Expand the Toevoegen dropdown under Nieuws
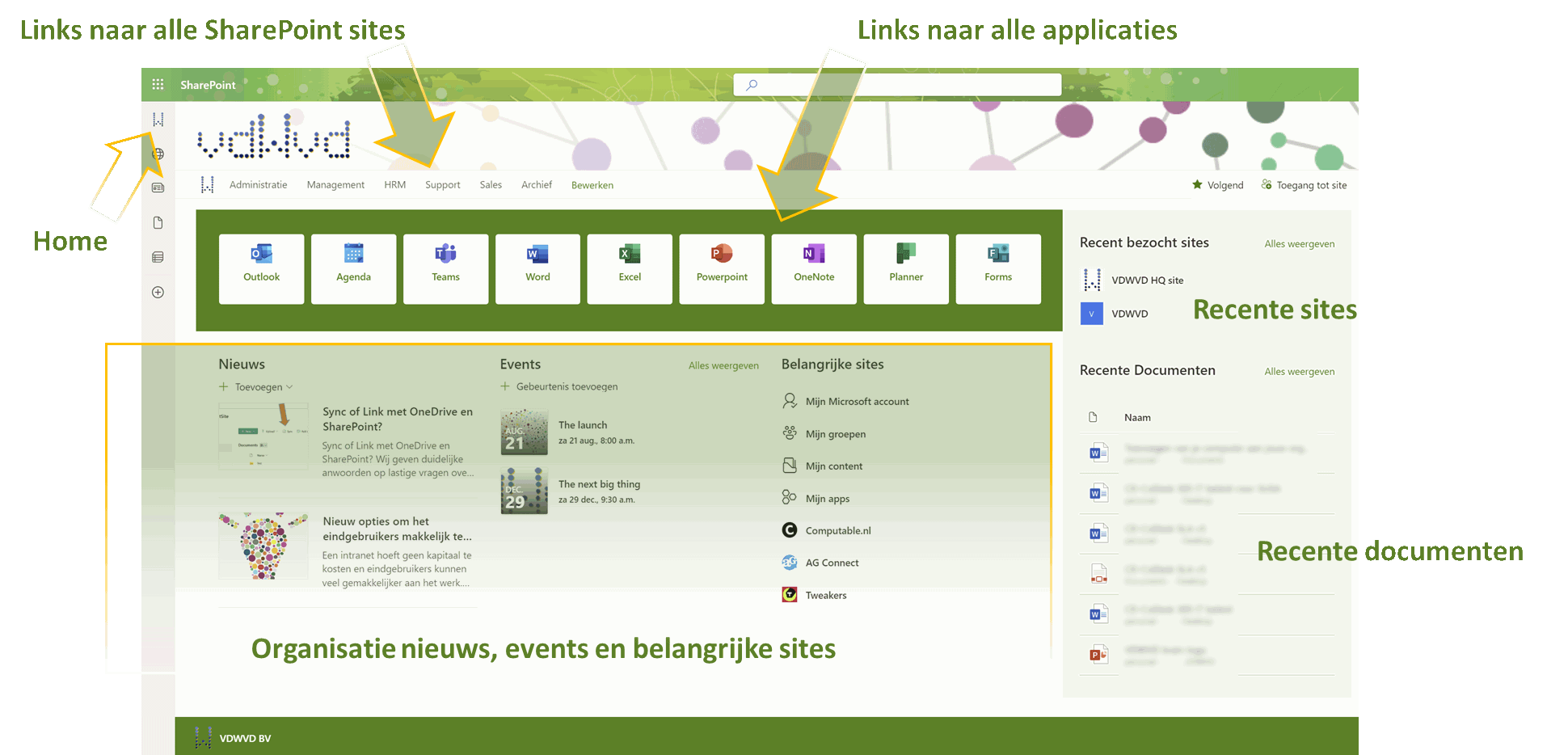The height and width of the screenshot is (755, 1568). click(x=256, y=387)
